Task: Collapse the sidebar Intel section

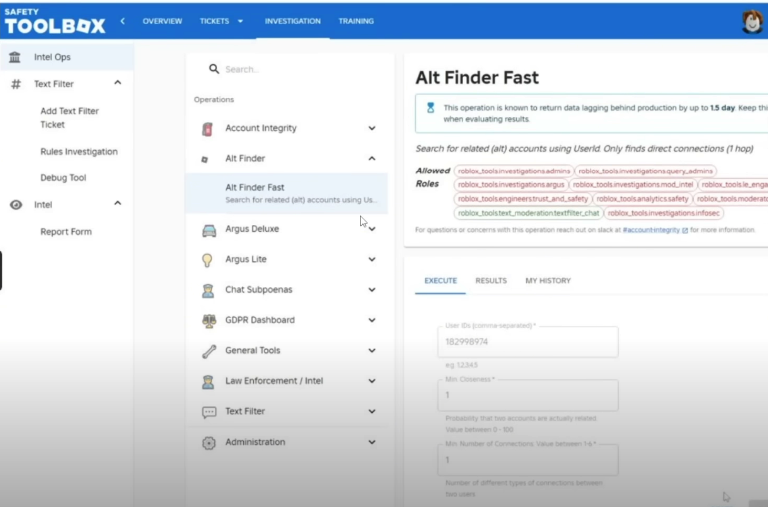Action: coord(118,203)
